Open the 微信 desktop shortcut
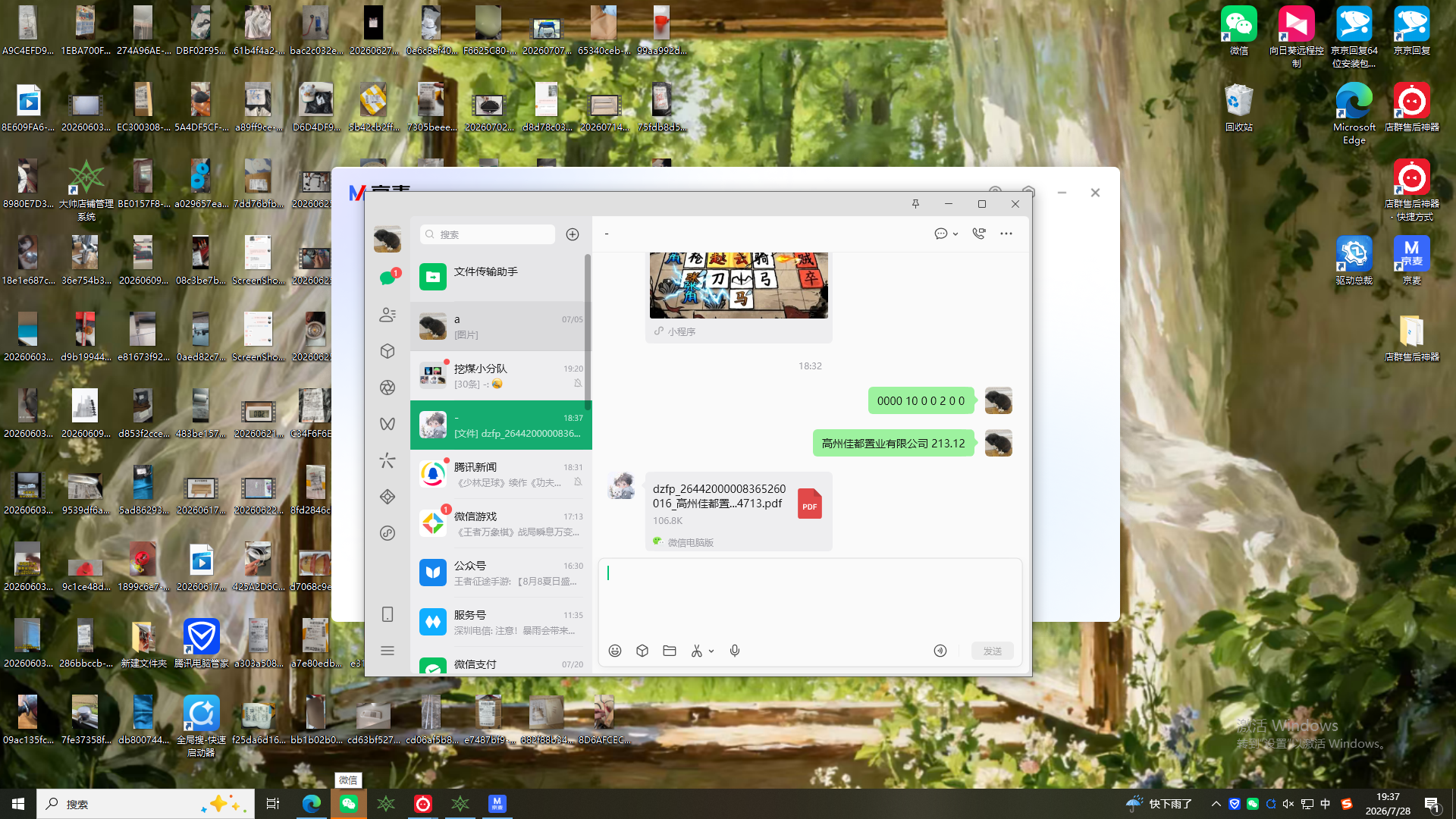Image resolution: width=1456 pixels, height=819 pixels. pyautogui.click(x=1239, y=31)
